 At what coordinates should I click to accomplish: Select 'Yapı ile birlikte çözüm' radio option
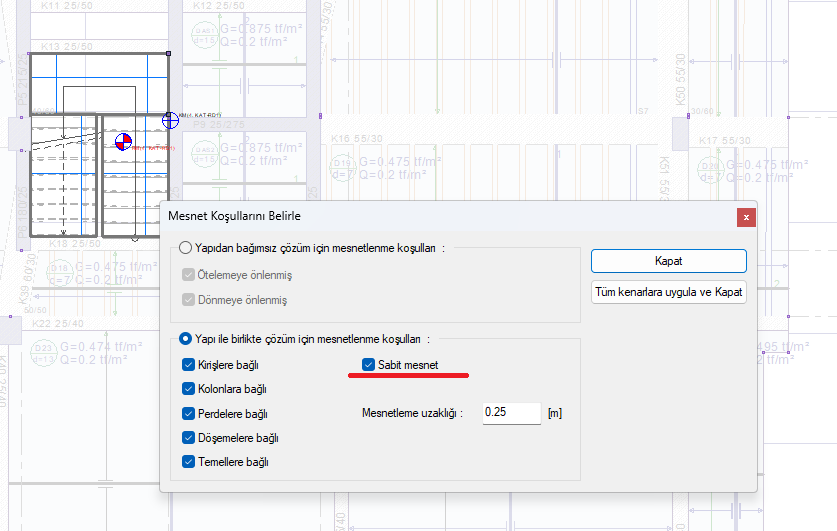click(186, 339)
